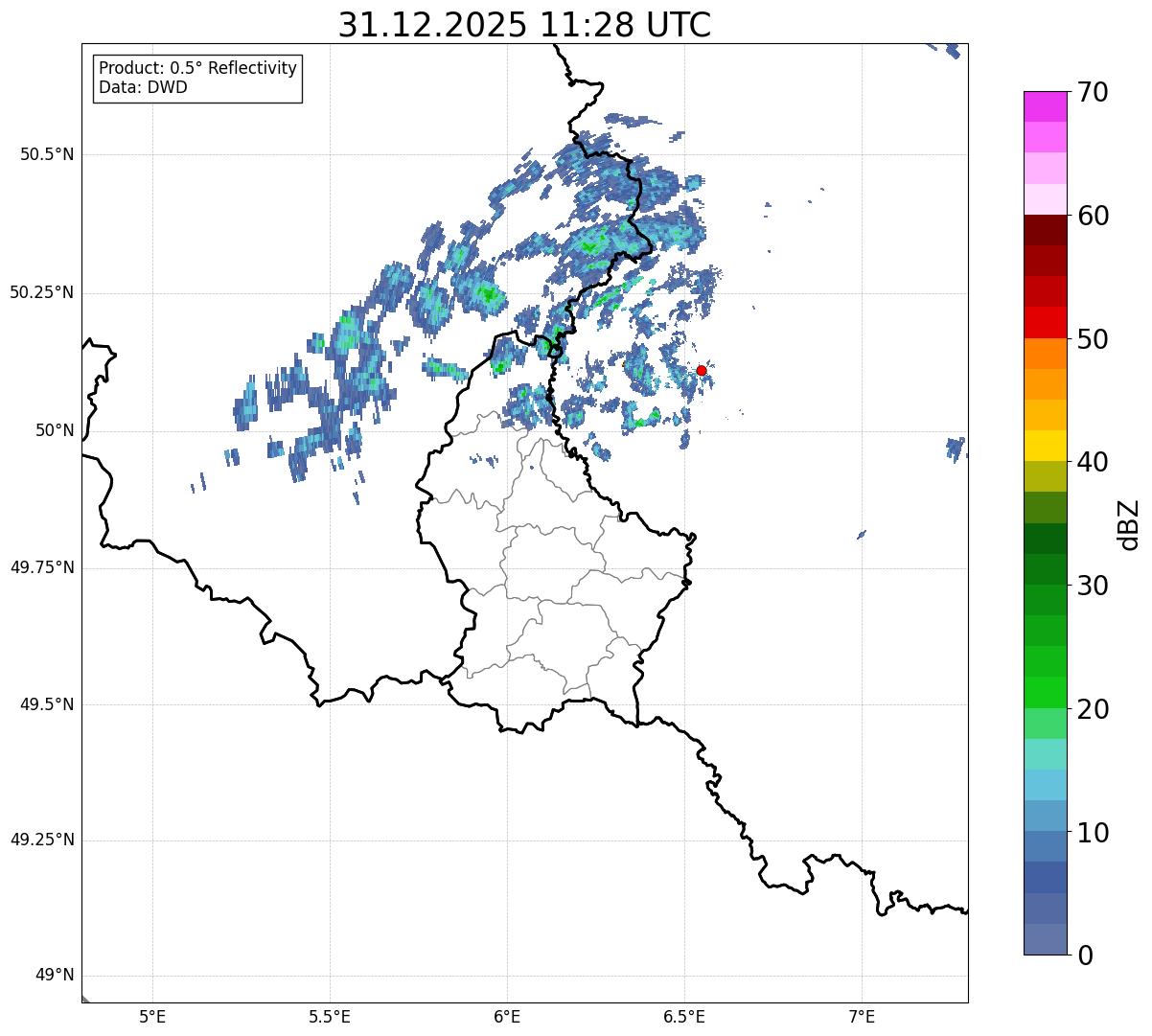Click the 6°E longitude label
The image size is (1152, 1036).
(x=507, y=1016)
